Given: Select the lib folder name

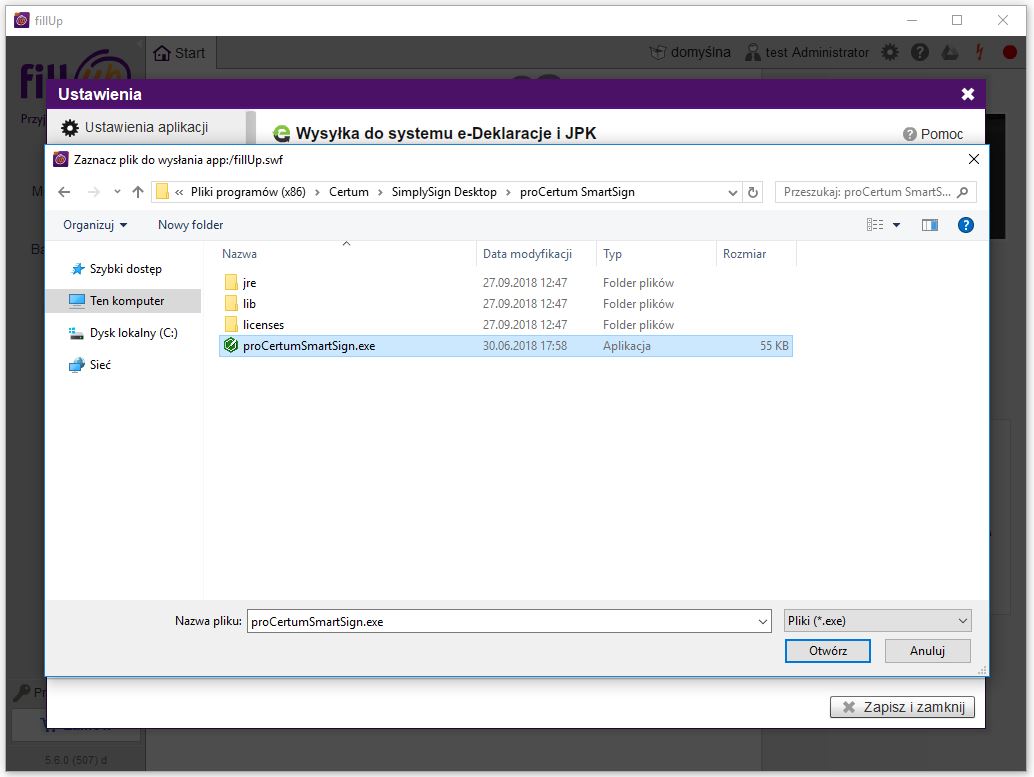Looking at the screenshot, I should (249, 303).
